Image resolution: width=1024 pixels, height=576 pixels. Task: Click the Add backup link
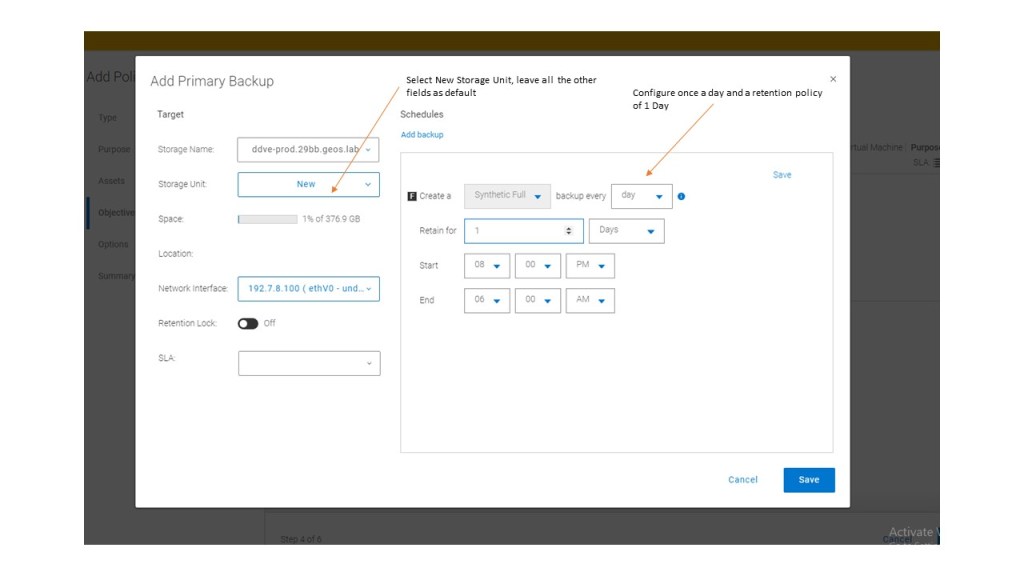tap(422, 135)
